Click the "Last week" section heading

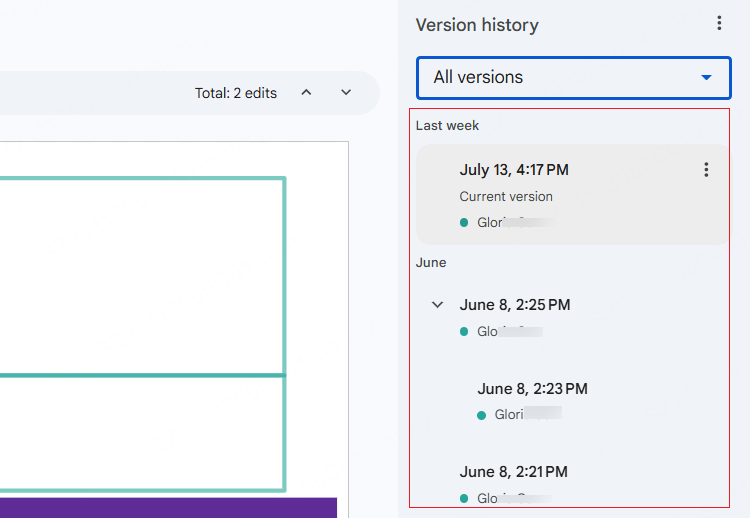tap(447, 125)
